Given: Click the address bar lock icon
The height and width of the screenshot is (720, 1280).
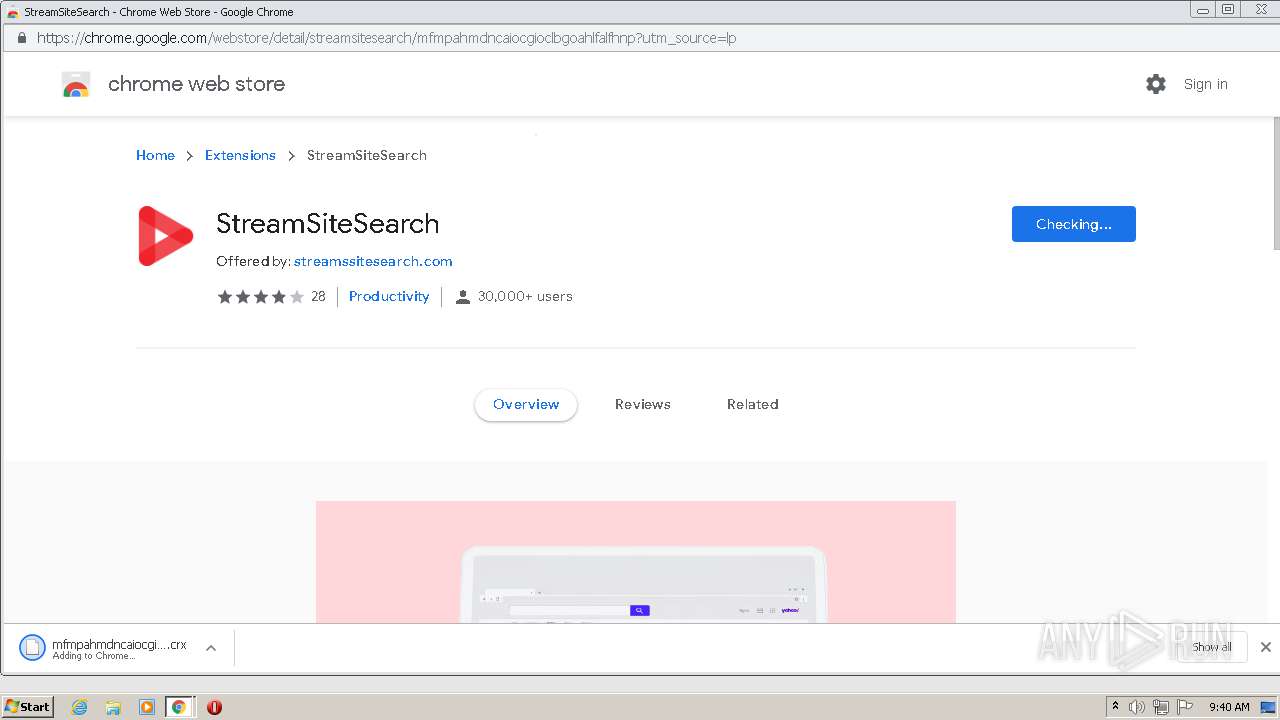Looking at the screenshot, I should pos(21,38).
